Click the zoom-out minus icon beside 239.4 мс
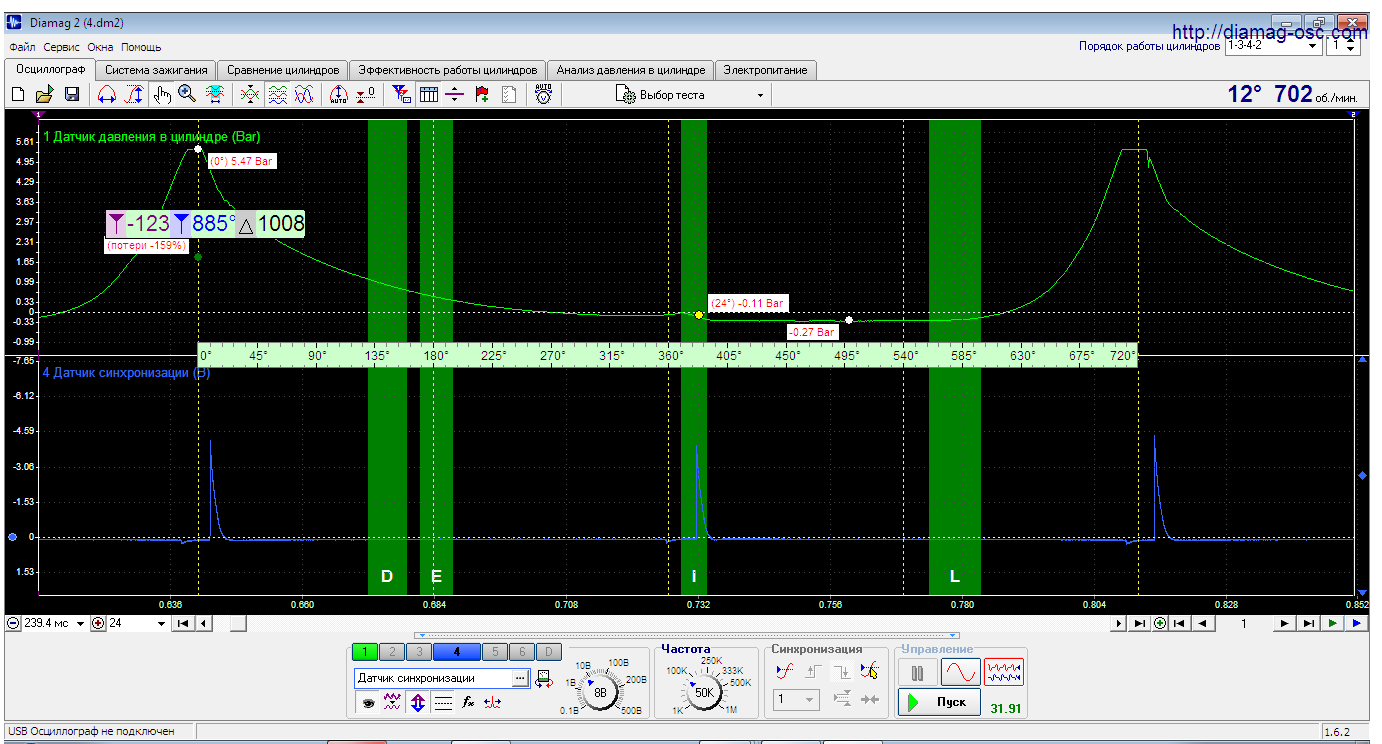This screenshot has width=1382, height=744. point(13,623)
